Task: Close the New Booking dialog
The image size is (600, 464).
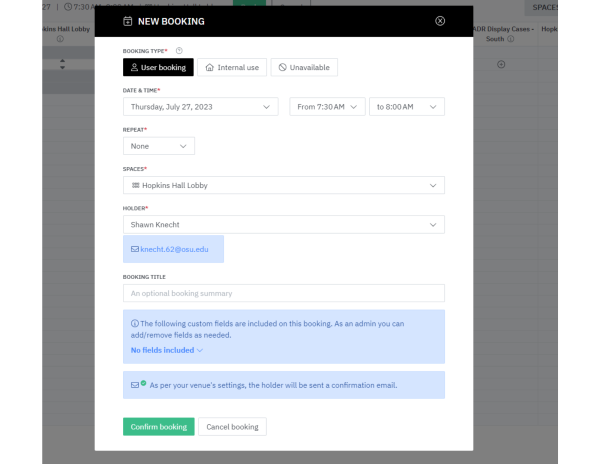Action: pos(440,21)
